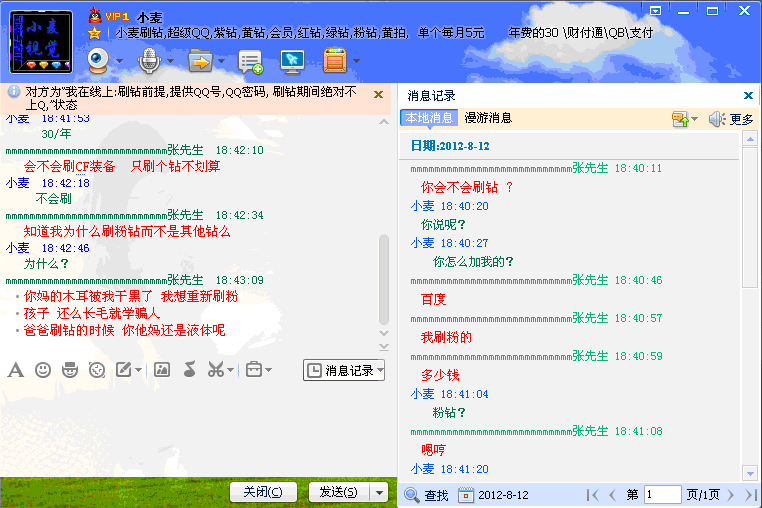Click the 查找 search button
This screenshot has width=762, height=508.
point(427,495)
